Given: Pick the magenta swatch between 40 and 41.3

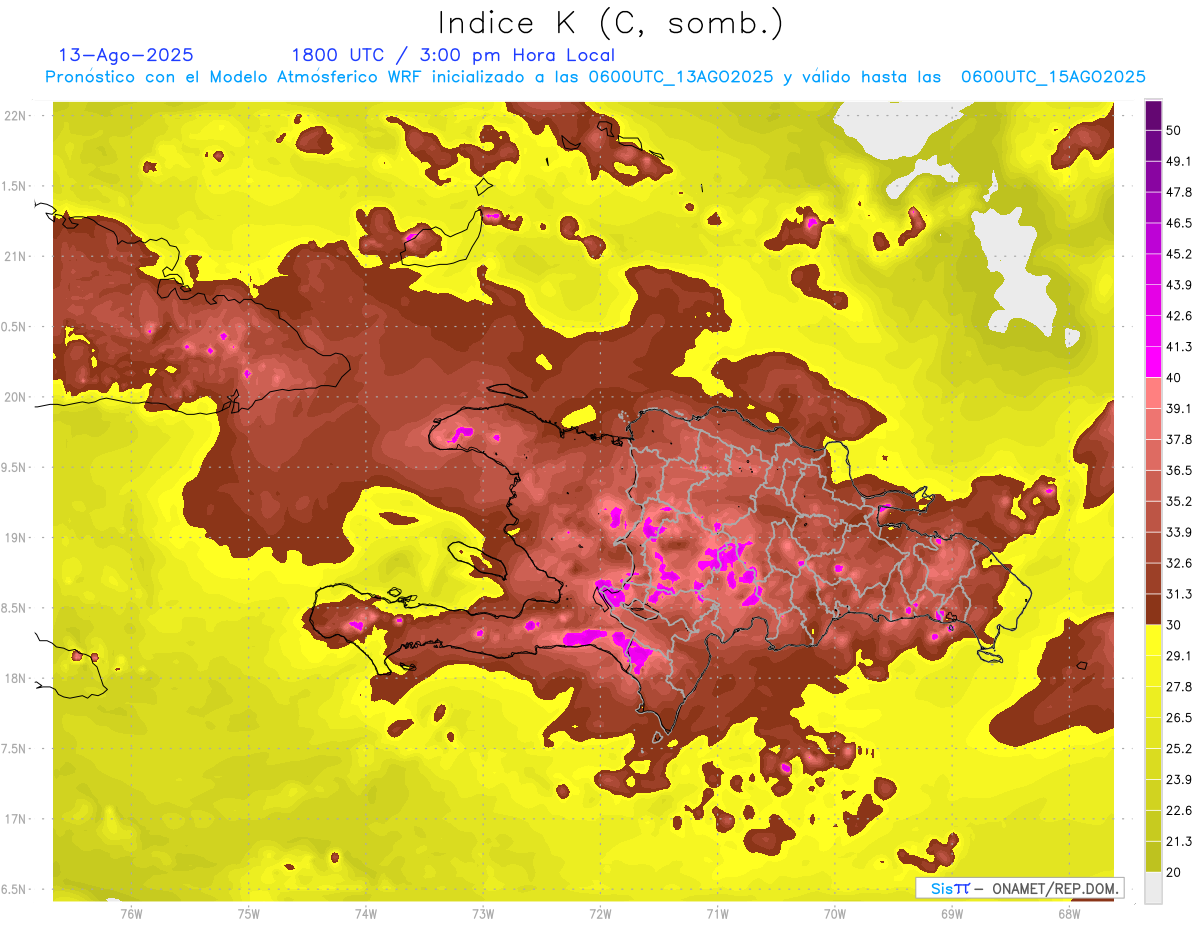Looking at the screenshot, I should click(x=1153, y=362).
